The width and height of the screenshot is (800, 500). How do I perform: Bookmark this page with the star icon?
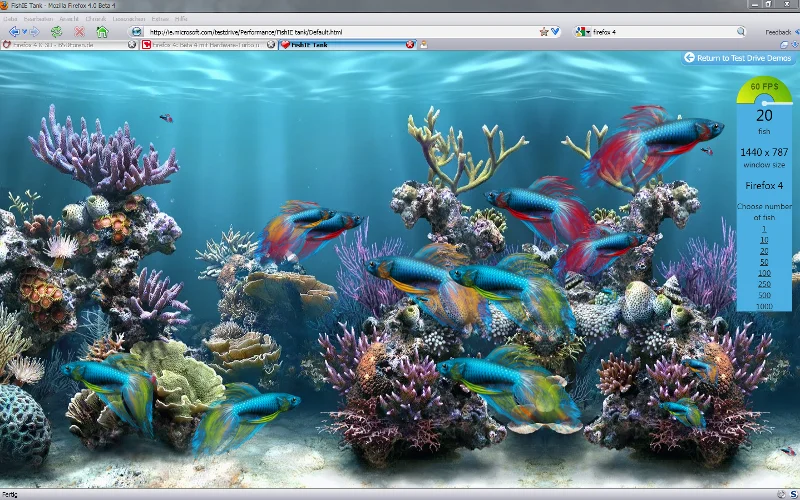(x=543, y=32)
